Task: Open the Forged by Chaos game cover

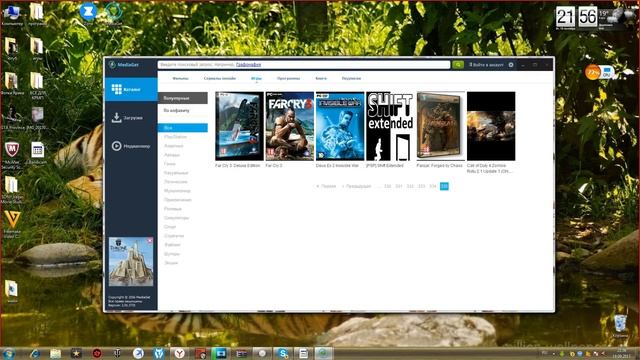Action: pos(440,126)
